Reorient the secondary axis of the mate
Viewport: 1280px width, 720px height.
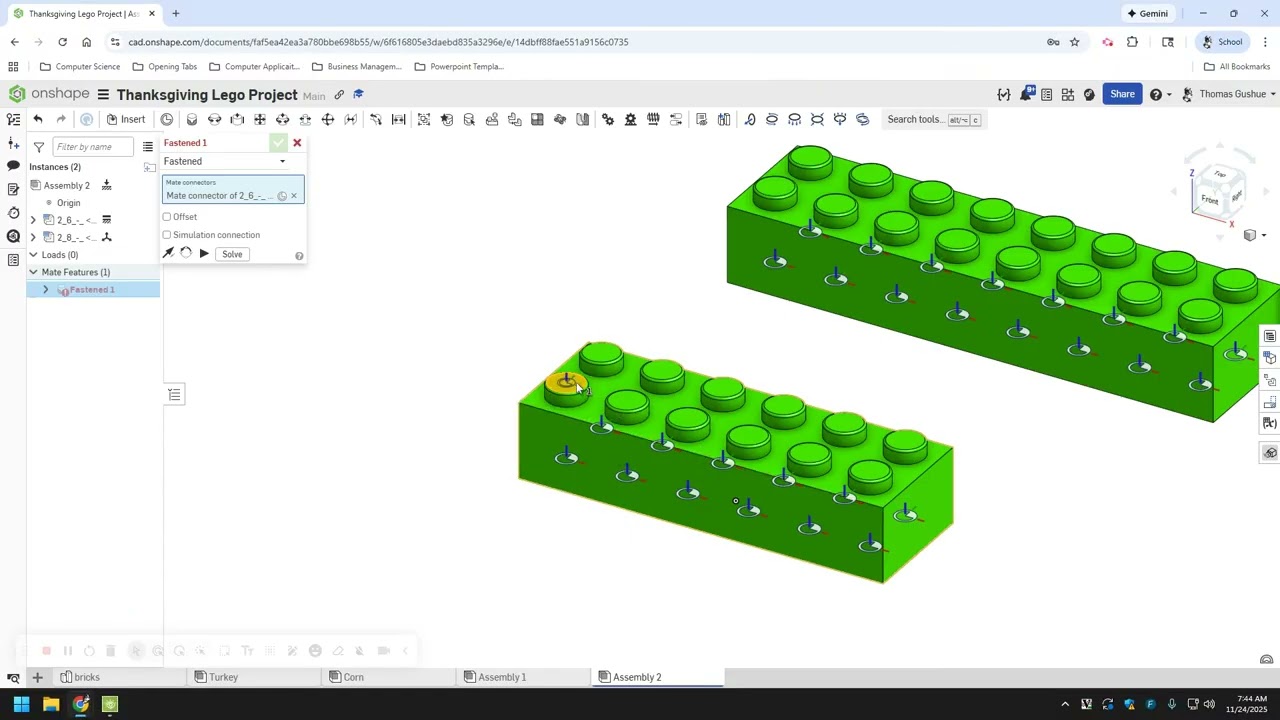(186, 254)
